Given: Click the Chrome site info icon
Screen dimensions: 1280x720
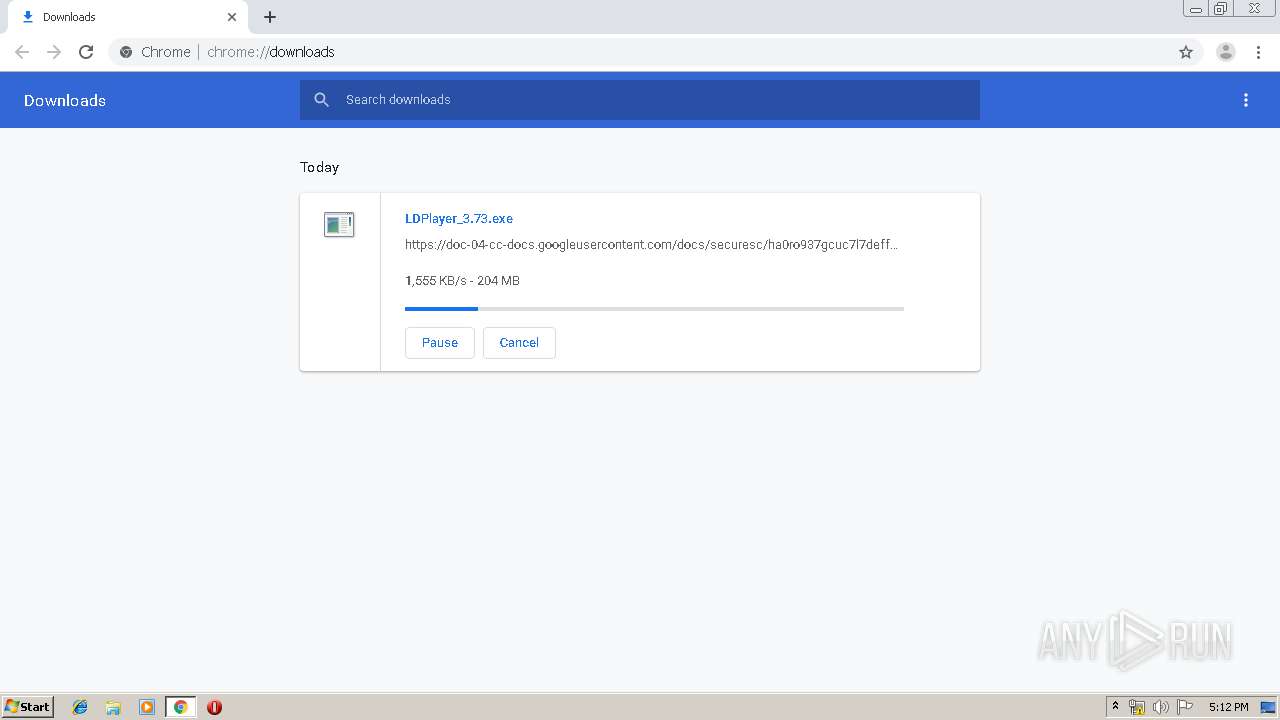Looking at the screenshot, I should pyautogui.click(x=126, y=52).
